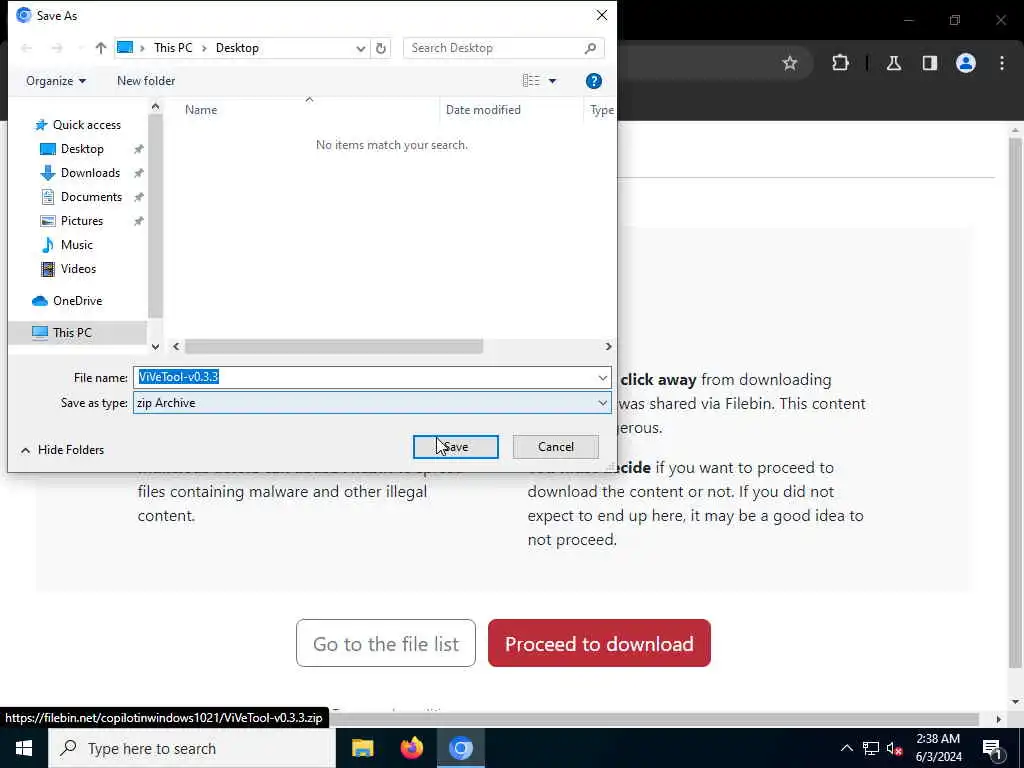Select Pictures folder in navigation pane
This screenshot has height=768, width=1024.
82,221
